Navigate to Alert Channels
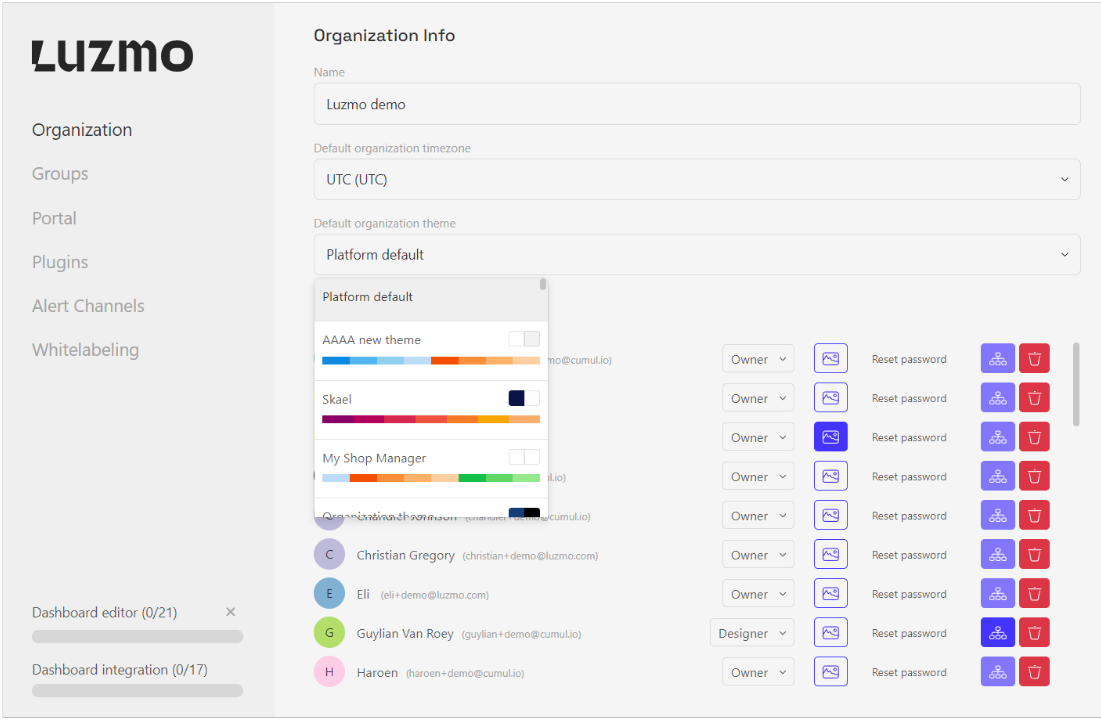The height and width of the screenshot is (720, 1101). point(88,306)
